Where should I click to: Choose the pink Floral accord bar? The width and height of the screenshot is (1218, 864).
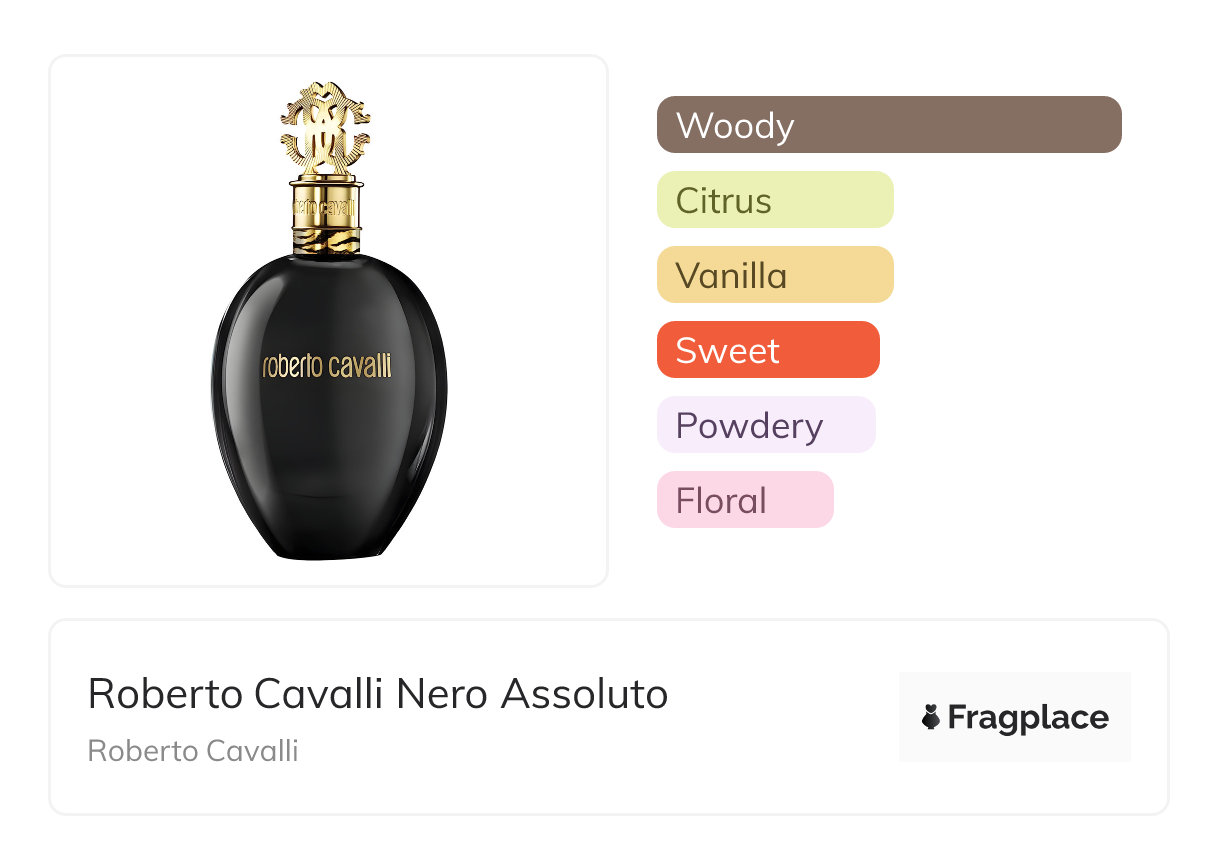pos(745,500)
